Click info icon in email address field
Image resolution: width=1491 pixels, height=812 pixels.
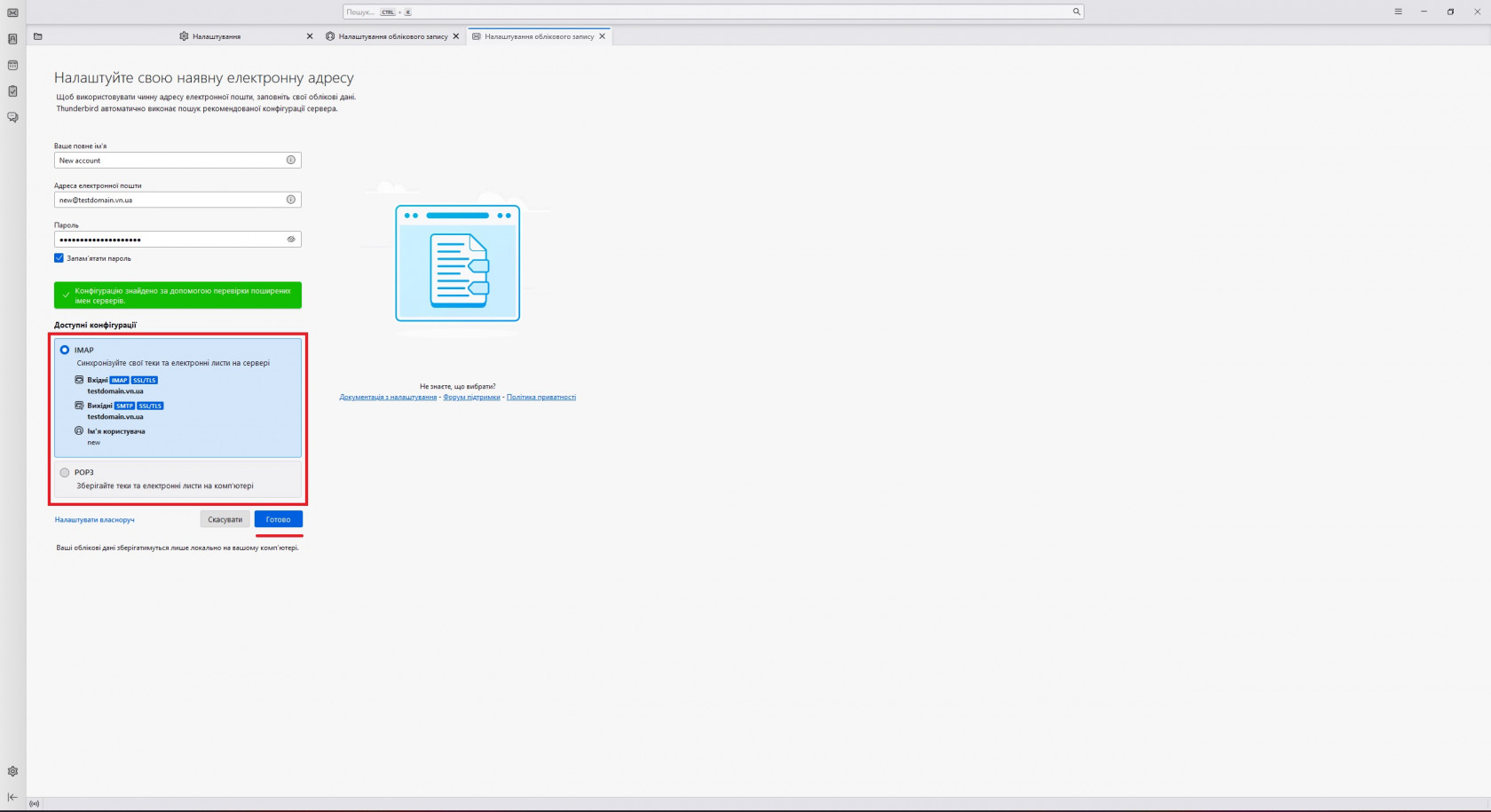click(290, 200)
